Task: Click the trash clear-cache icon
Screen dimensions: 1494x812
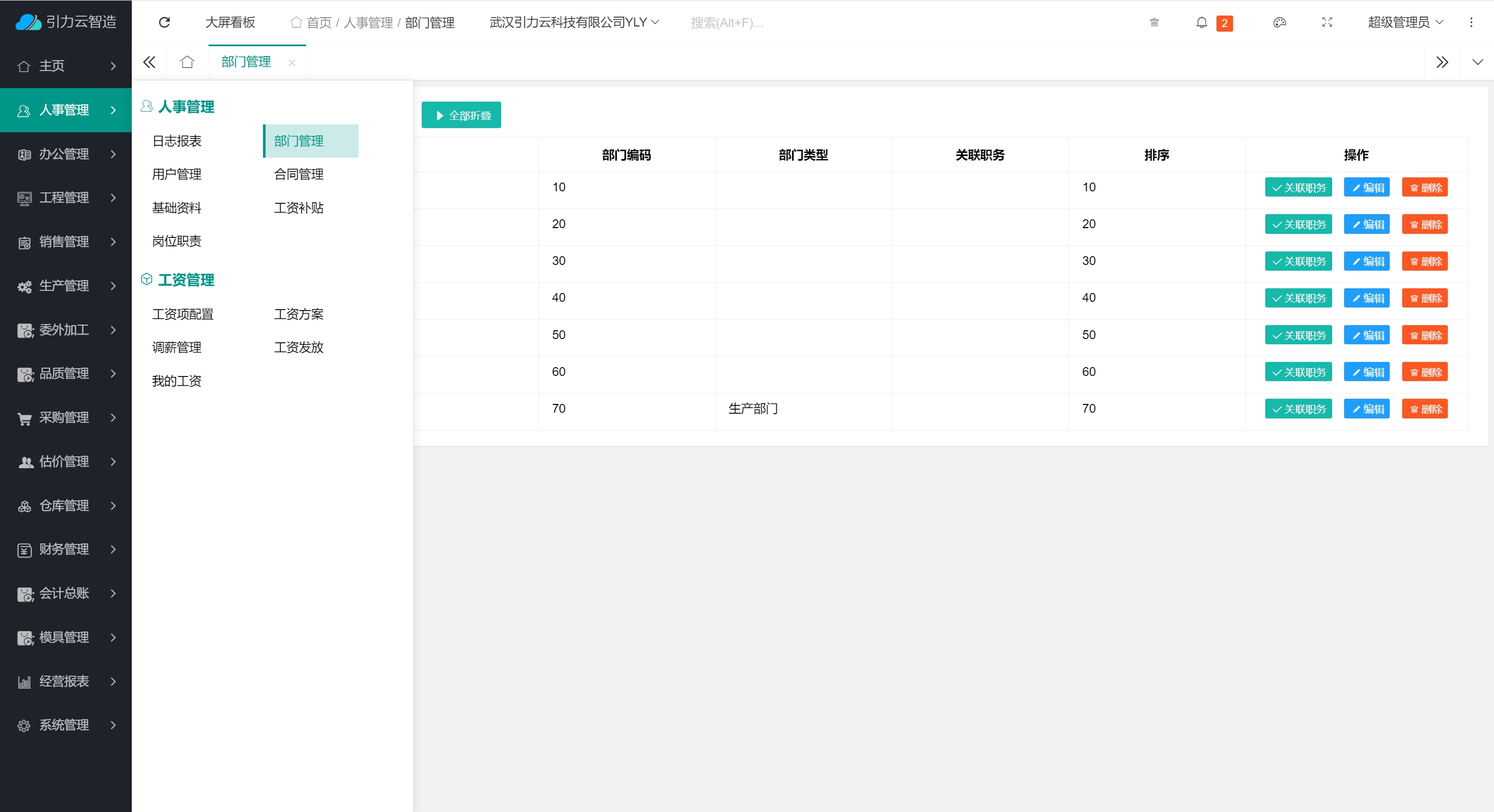Action: pyautogui.click(x=1154, y=23)
